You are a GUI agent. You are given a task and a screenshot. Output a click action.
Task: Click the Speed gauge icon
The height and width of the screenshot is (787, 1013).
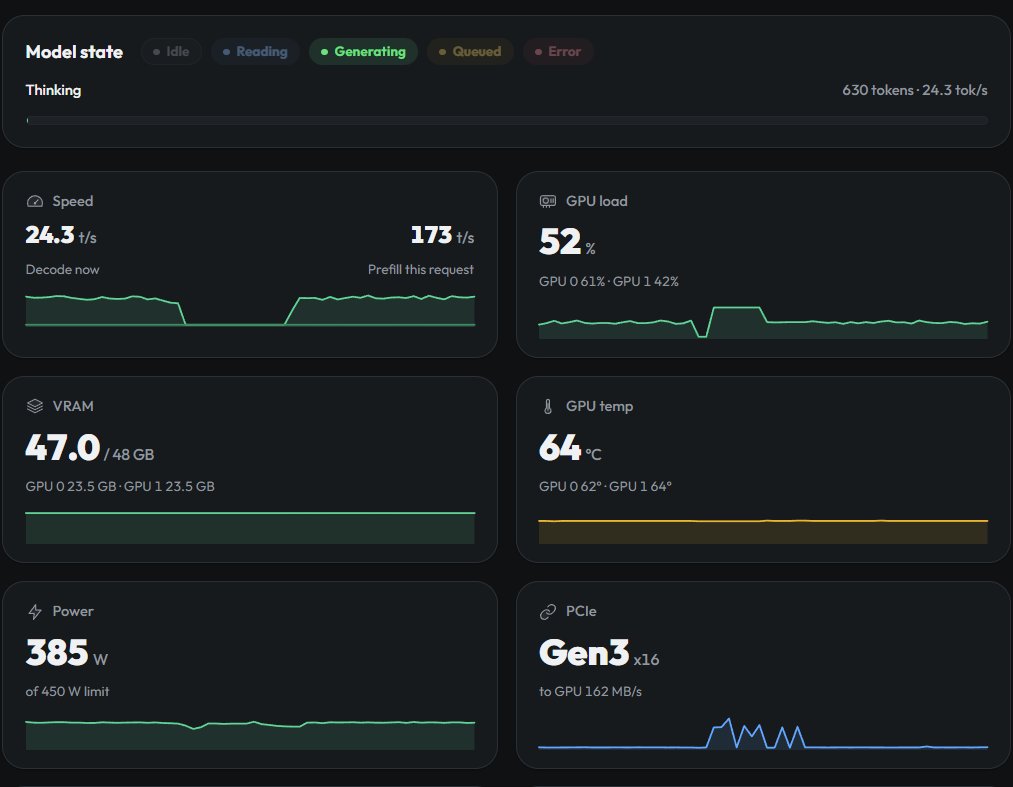click(35, 202)
